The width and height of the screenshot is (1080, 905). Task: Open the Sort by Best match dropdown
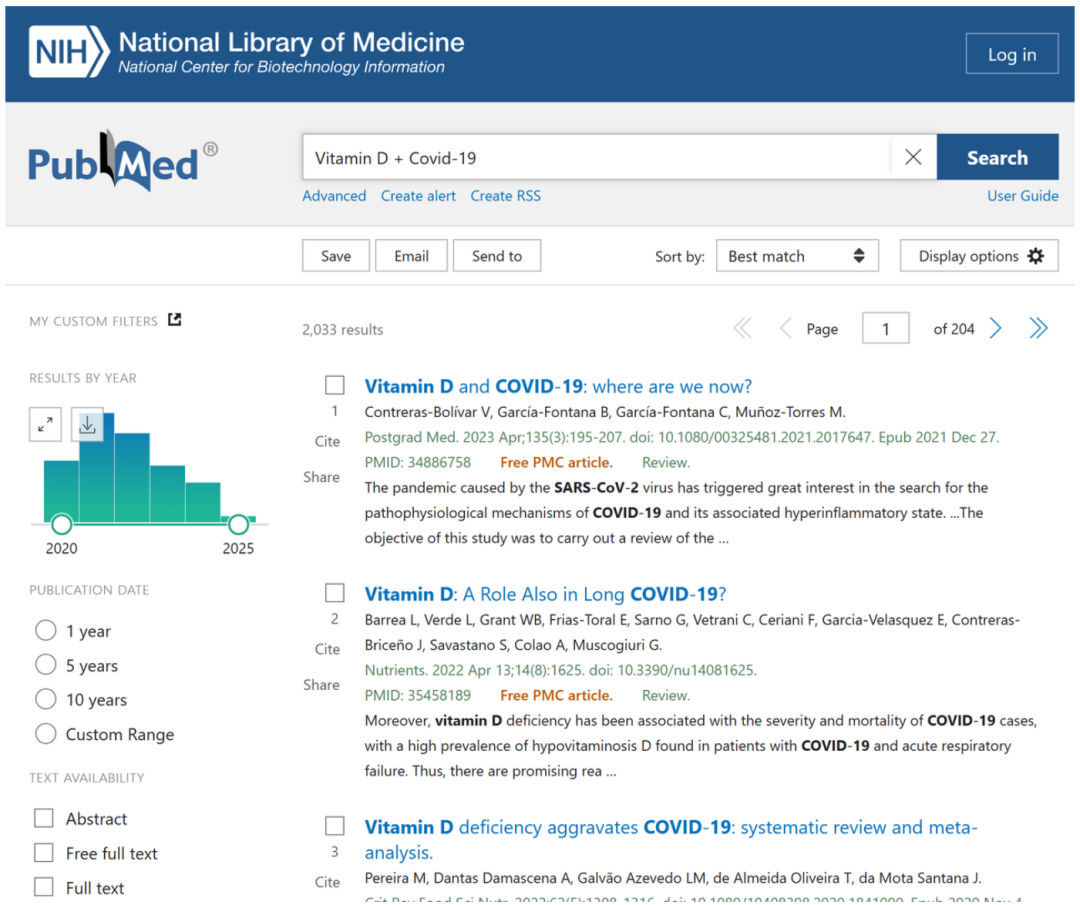(797, 256)
